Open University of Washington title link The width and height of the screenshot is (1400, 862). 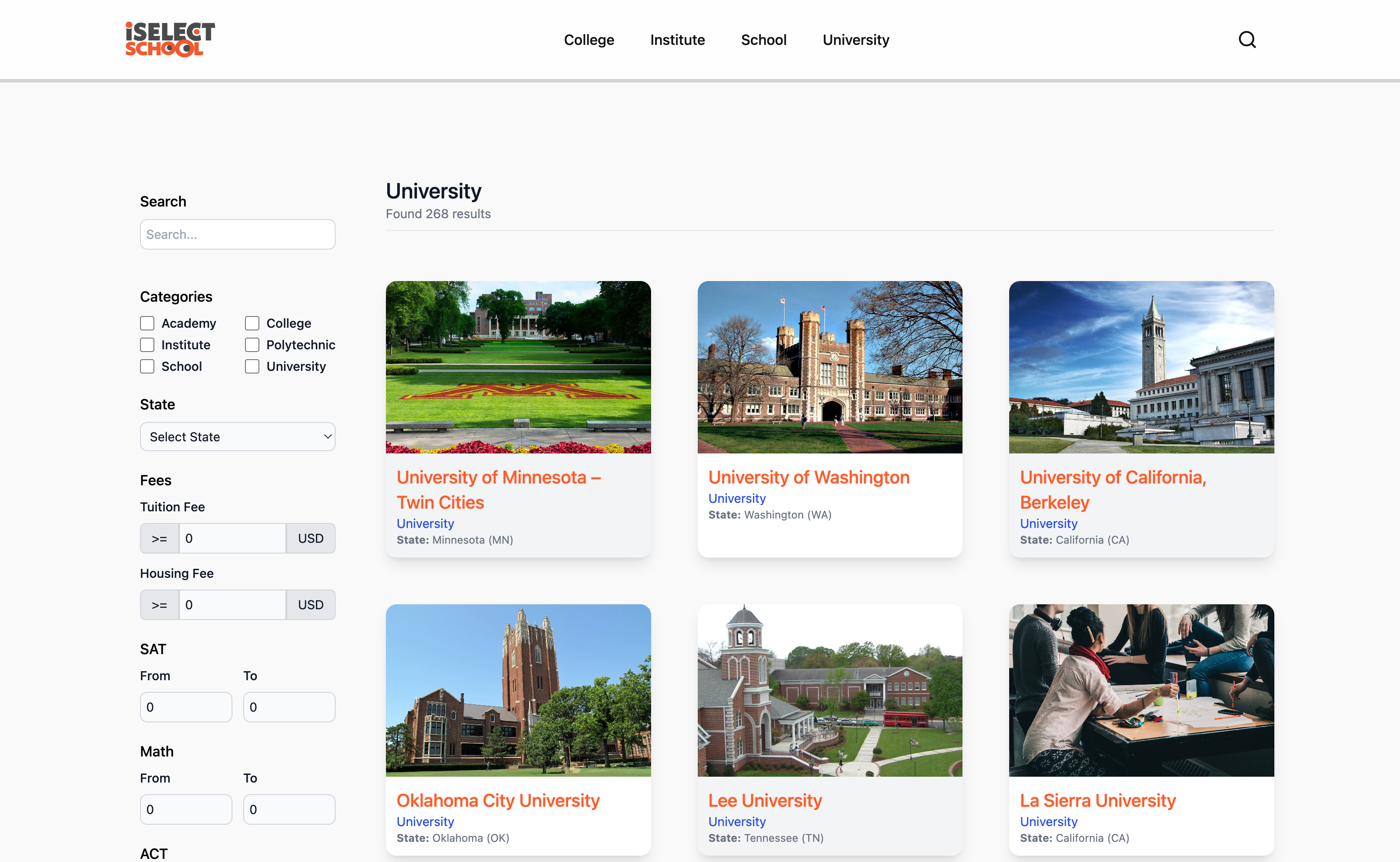[x=809, y=477]
